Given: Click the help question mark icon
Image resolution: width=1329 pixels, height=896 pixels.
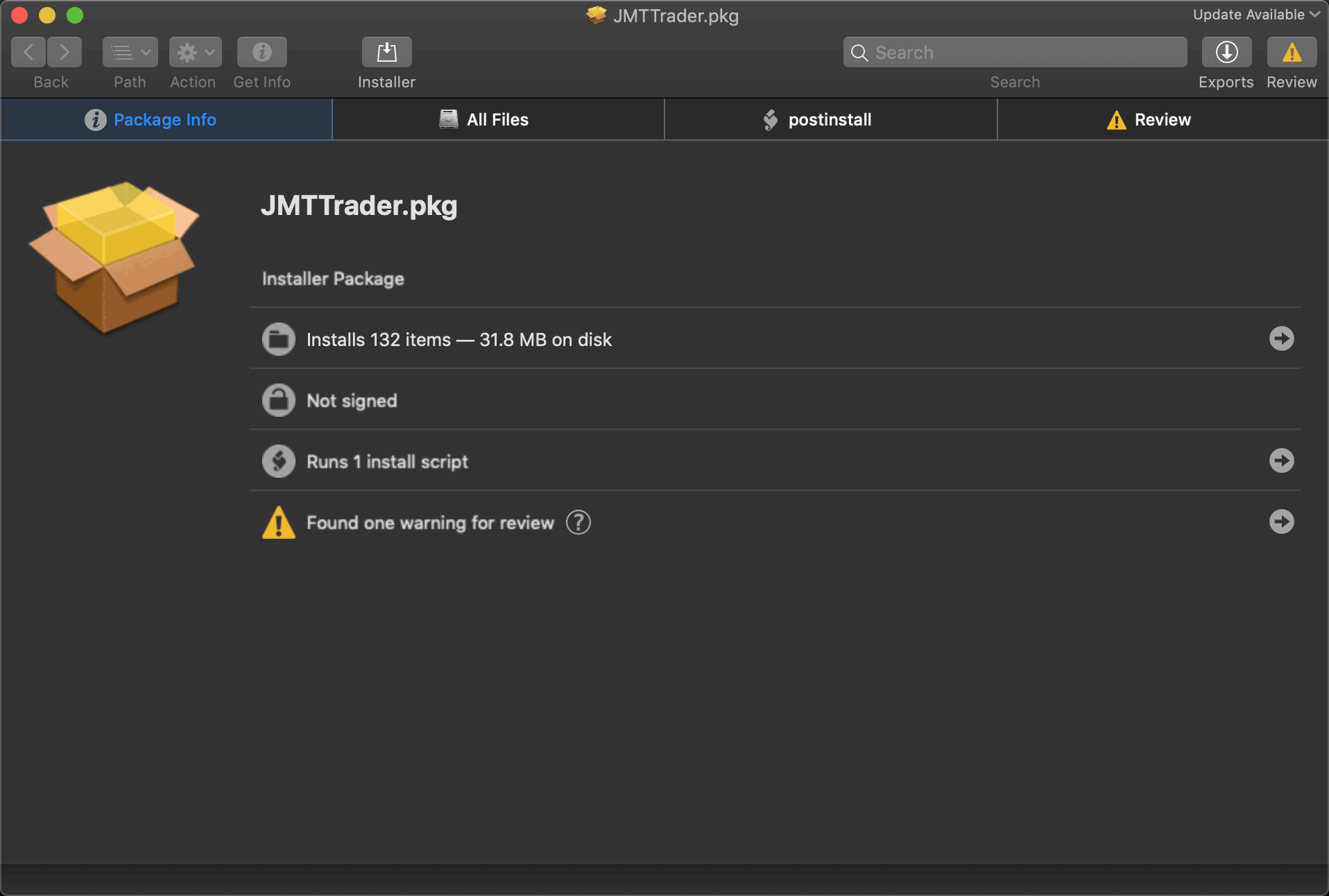Looking at the screenshot, I should coord(578,522).
